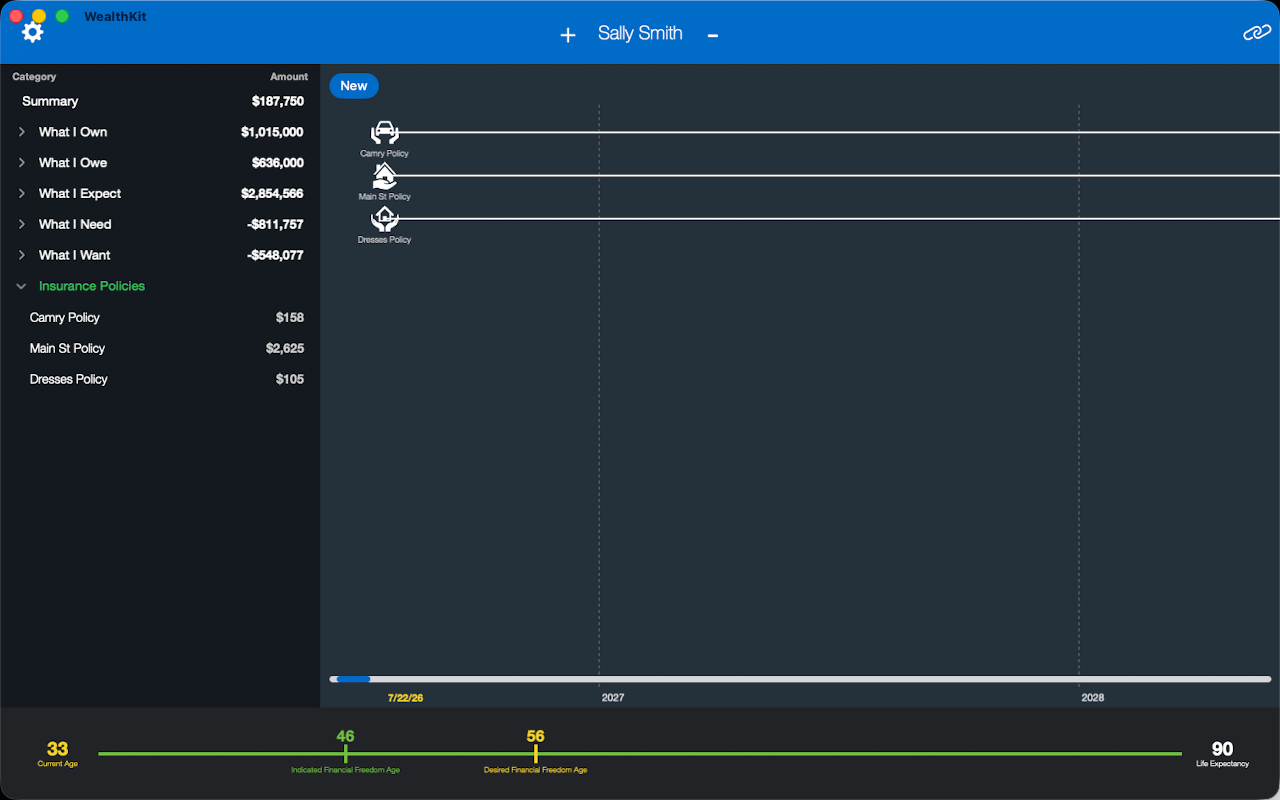Click the Current Age 33 value
This screenshot has height=800, width=1280.
[58, 749]
